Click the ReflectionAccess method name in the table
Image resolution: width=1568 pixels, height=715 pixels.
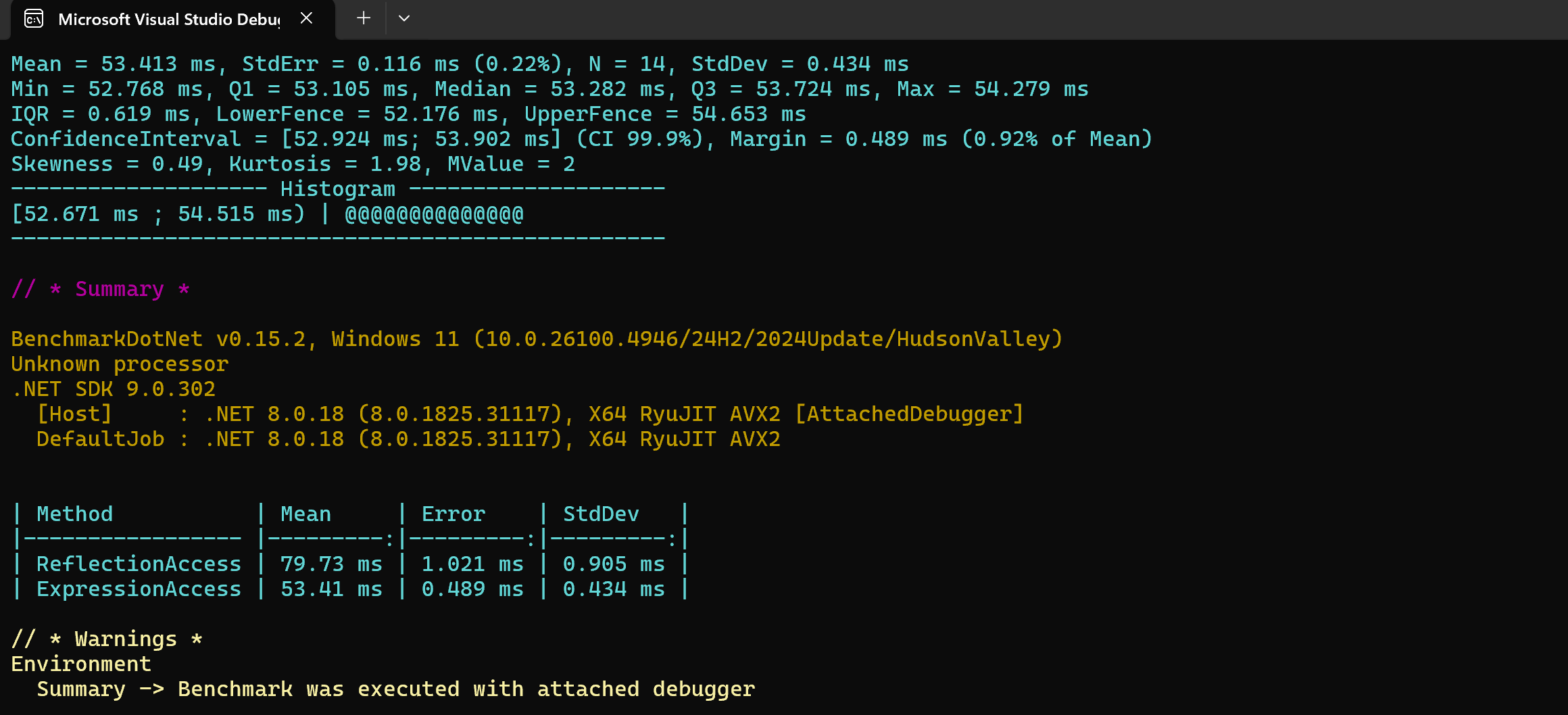(139, 564)
